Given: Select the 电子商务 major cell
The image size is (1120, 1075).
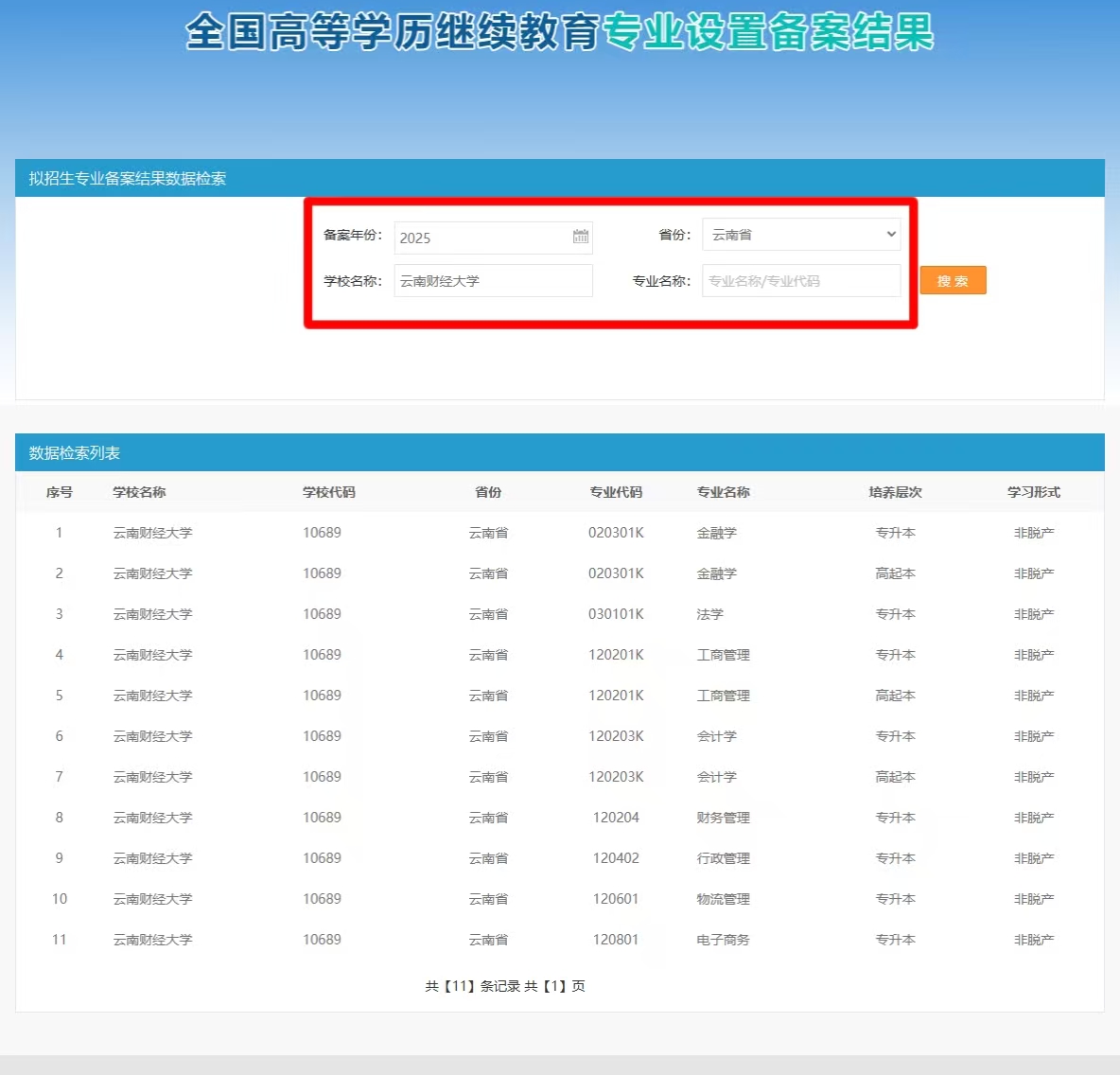Looking at the screenshot, I should (x=724, y=941).
